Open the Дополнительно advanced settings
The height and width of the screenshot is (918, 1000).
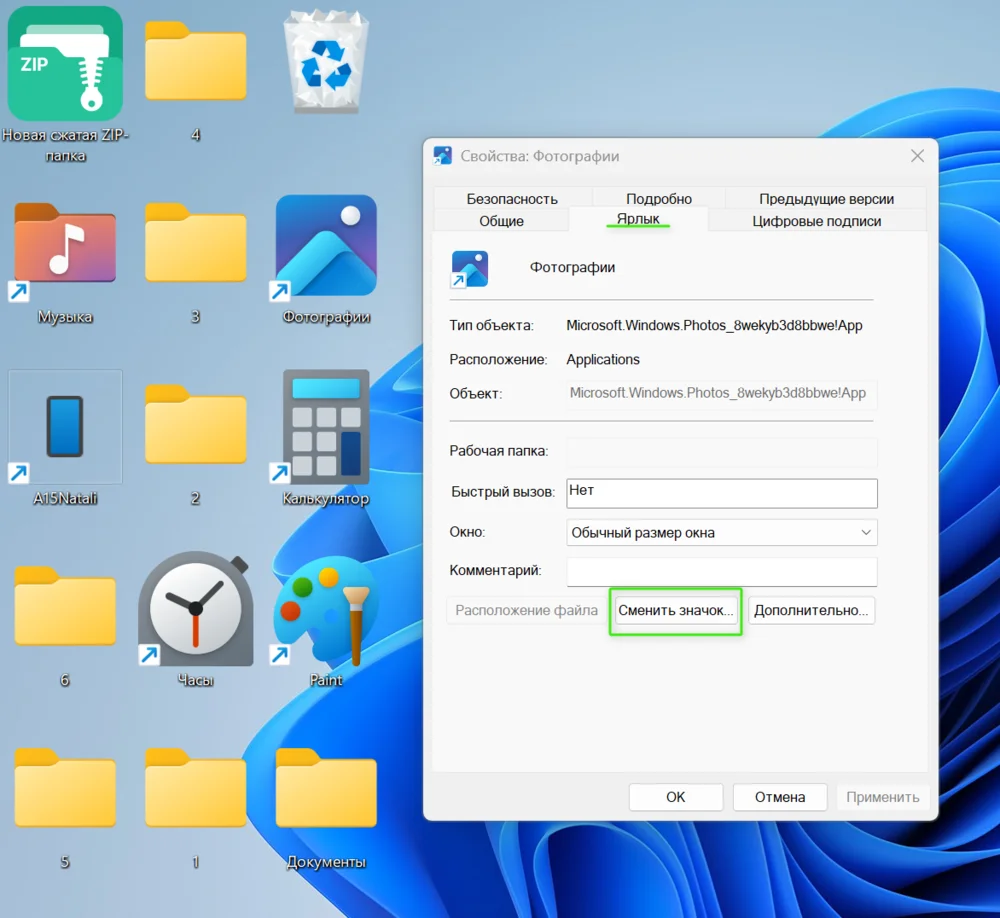coord(811,611)
